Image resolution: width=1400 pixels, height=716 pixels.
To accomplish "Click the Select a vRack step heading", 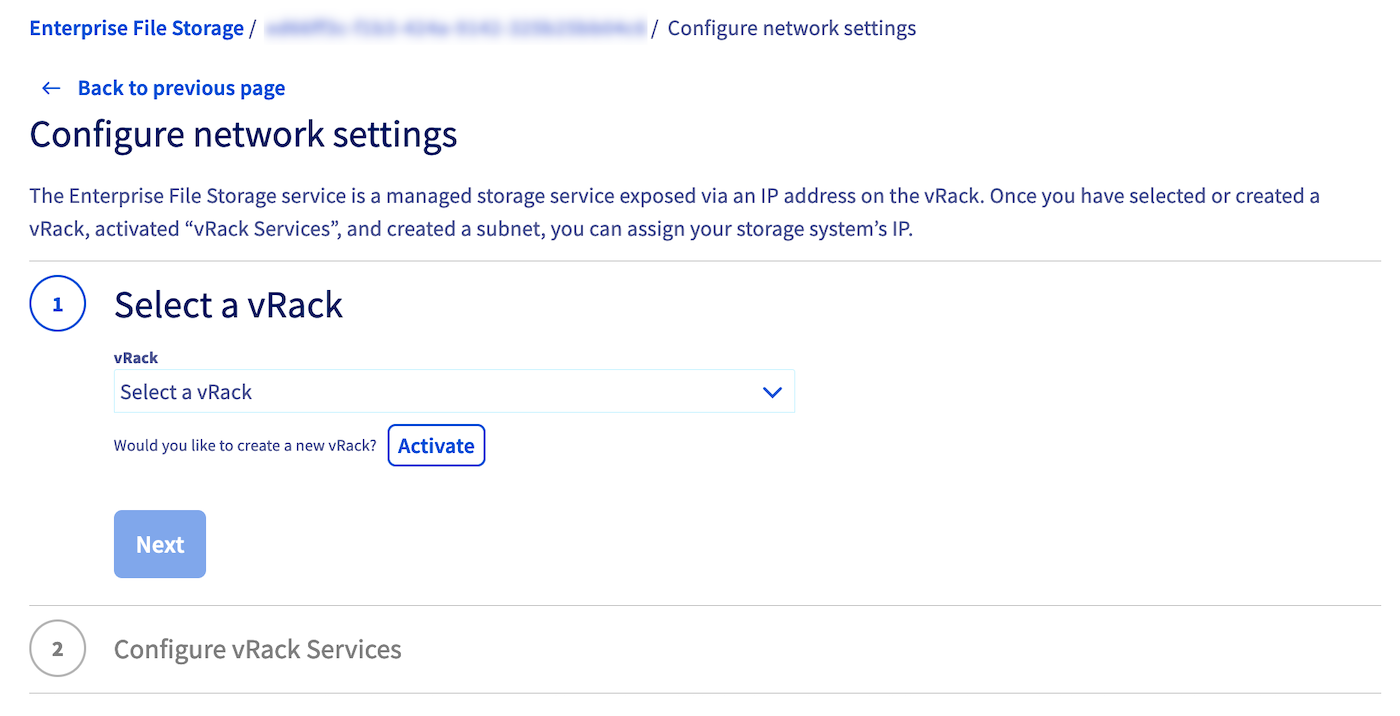I will point(228,305).
